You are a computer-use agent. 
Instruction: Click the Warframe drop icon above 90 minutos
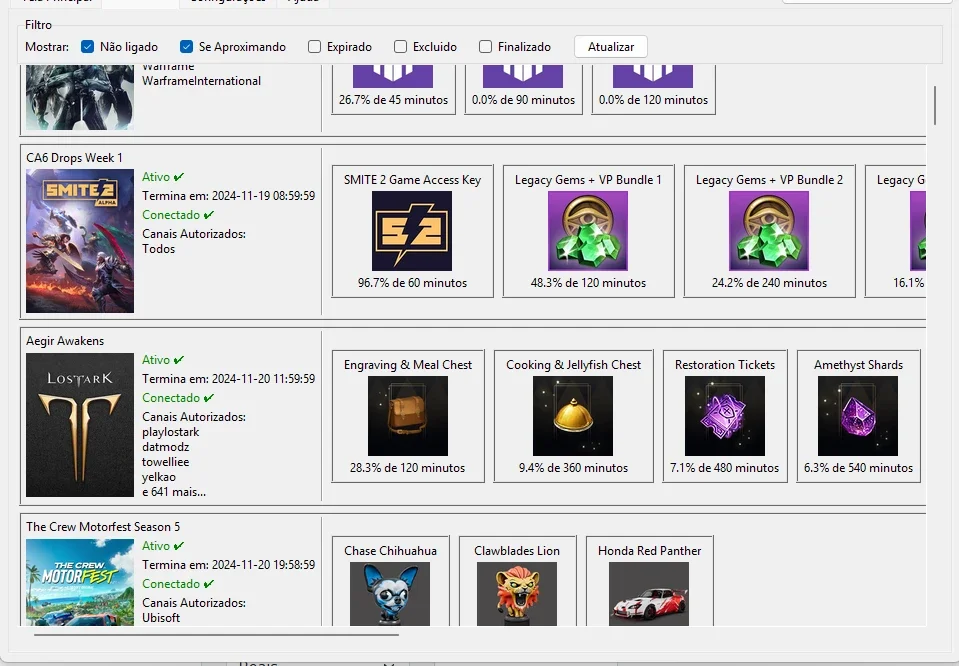pyautogui.click(x=523, y=76)
